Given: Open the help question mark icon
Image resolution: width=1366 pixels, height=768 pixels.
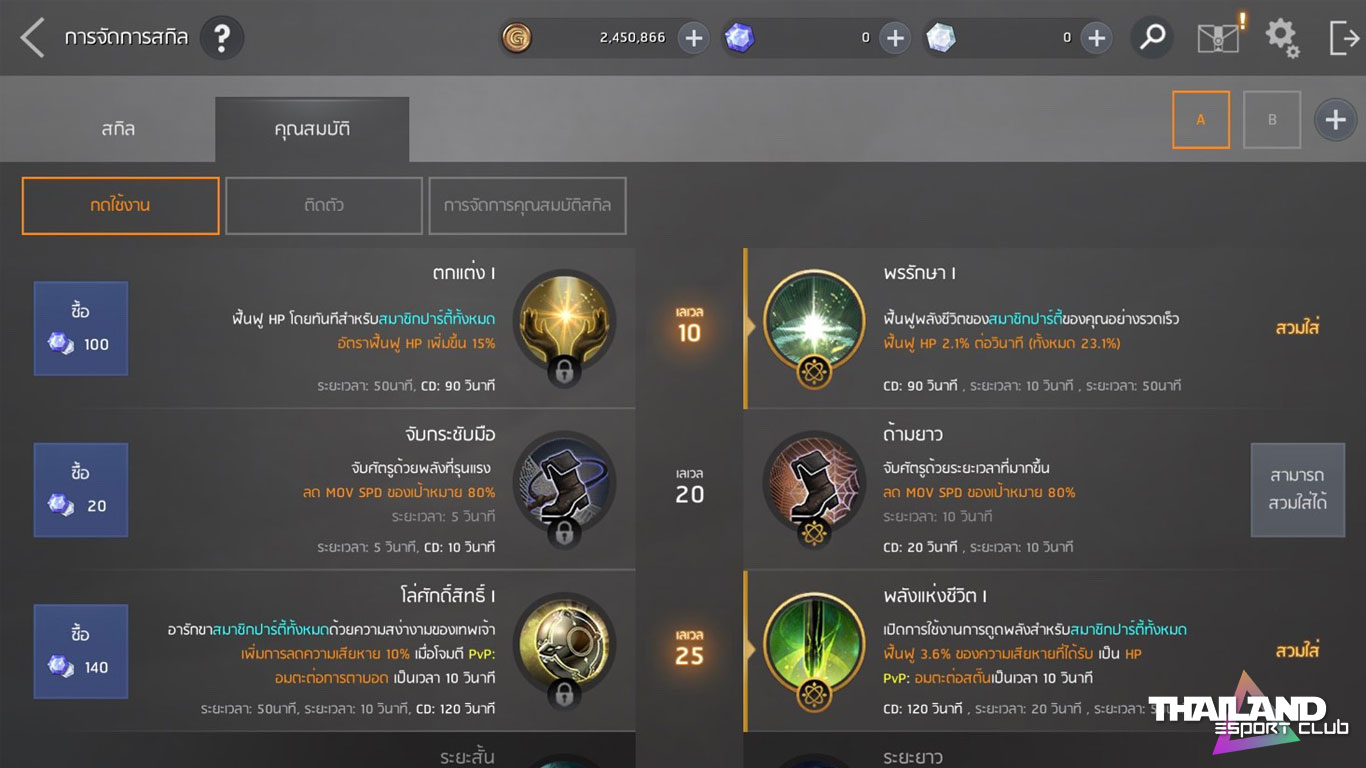Looking at the screenshot, I should pyautogui.click(x=222, y=38).
